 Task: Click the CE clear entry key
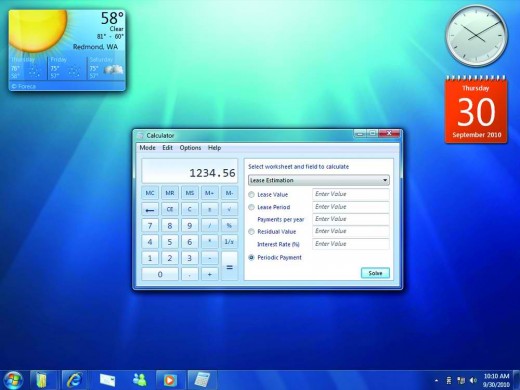coord(170,209)
